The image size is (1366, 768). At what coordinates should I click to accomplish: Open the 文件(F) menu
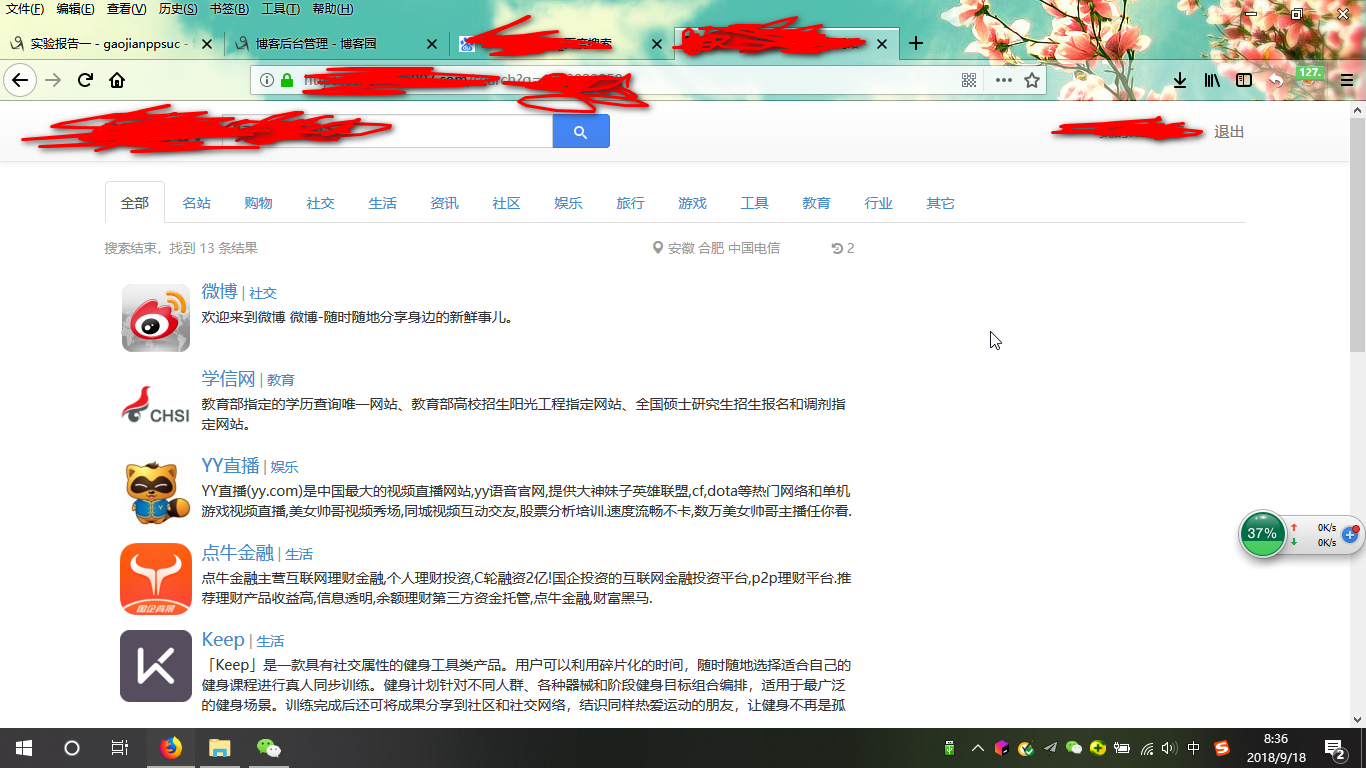tap(25, 9)
